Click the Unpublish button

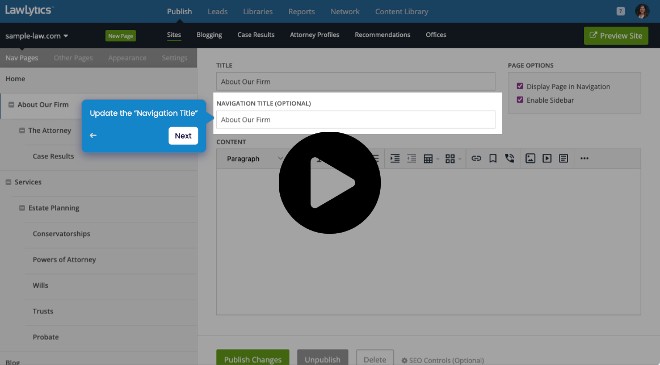(x=322, y=357)
